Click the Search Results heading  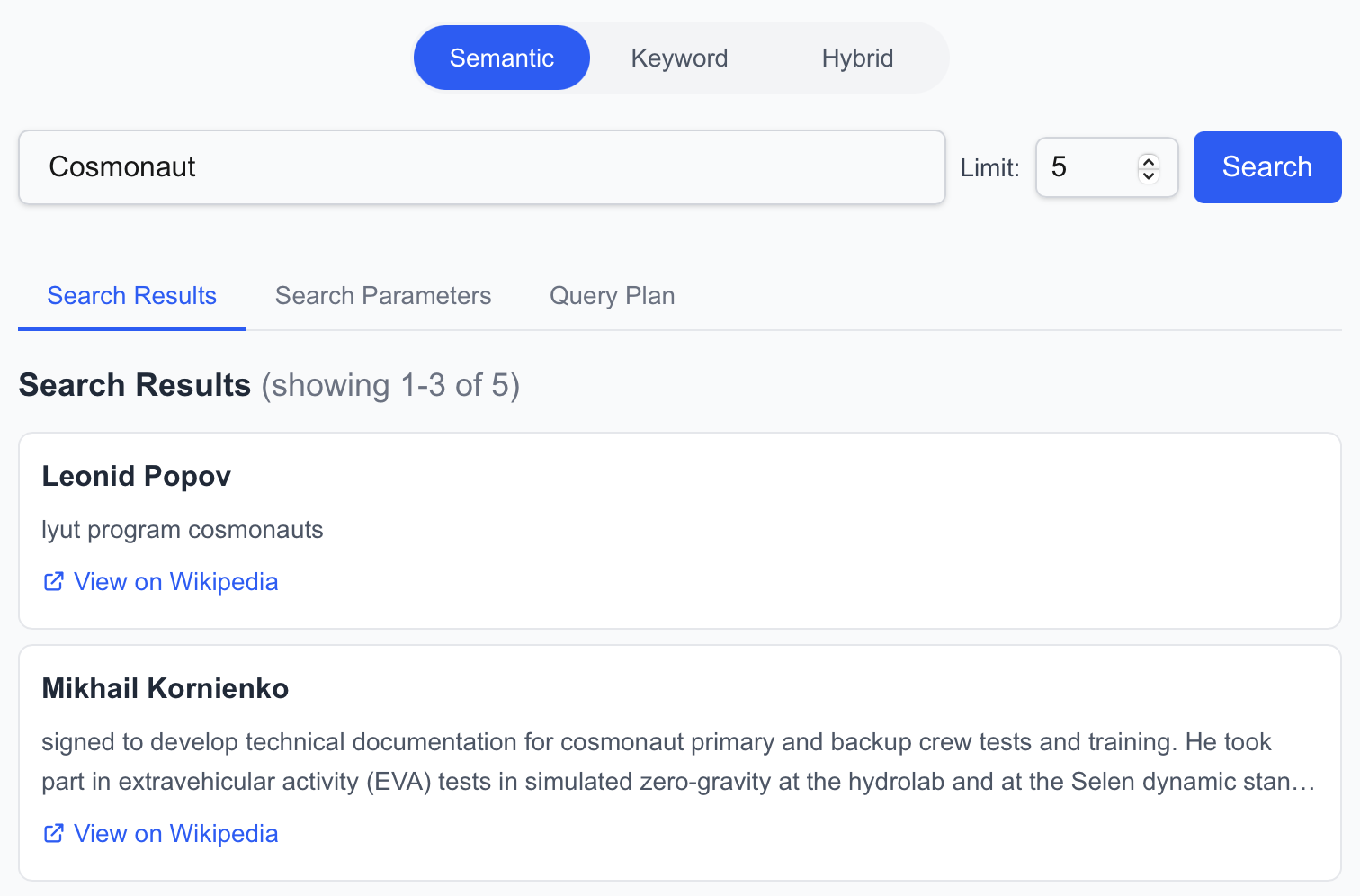[134, 384]
